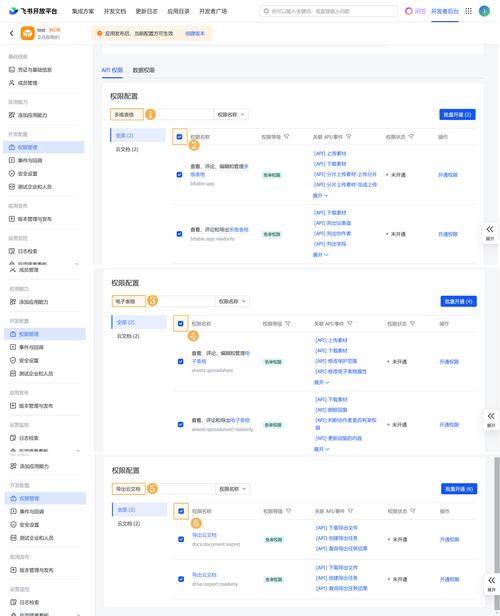Image resolution: width=500 pixels, height=616 pixels.
Task: Open 开发文档 in the top navigation
Action: [115, 11]
